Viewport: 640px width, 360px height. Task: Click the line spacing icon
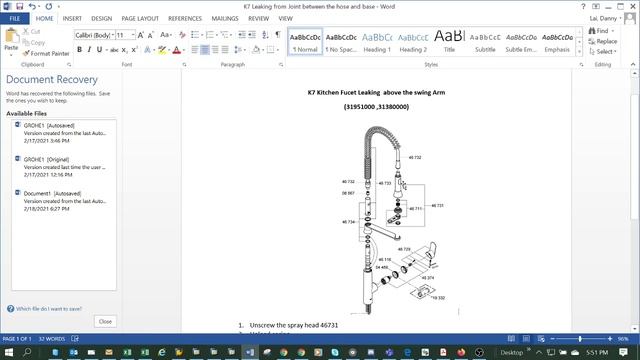tap(238, 50)
